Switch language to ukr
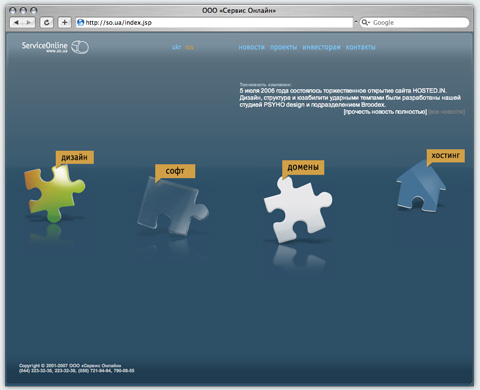480x390 pixels. coord(176,47)
